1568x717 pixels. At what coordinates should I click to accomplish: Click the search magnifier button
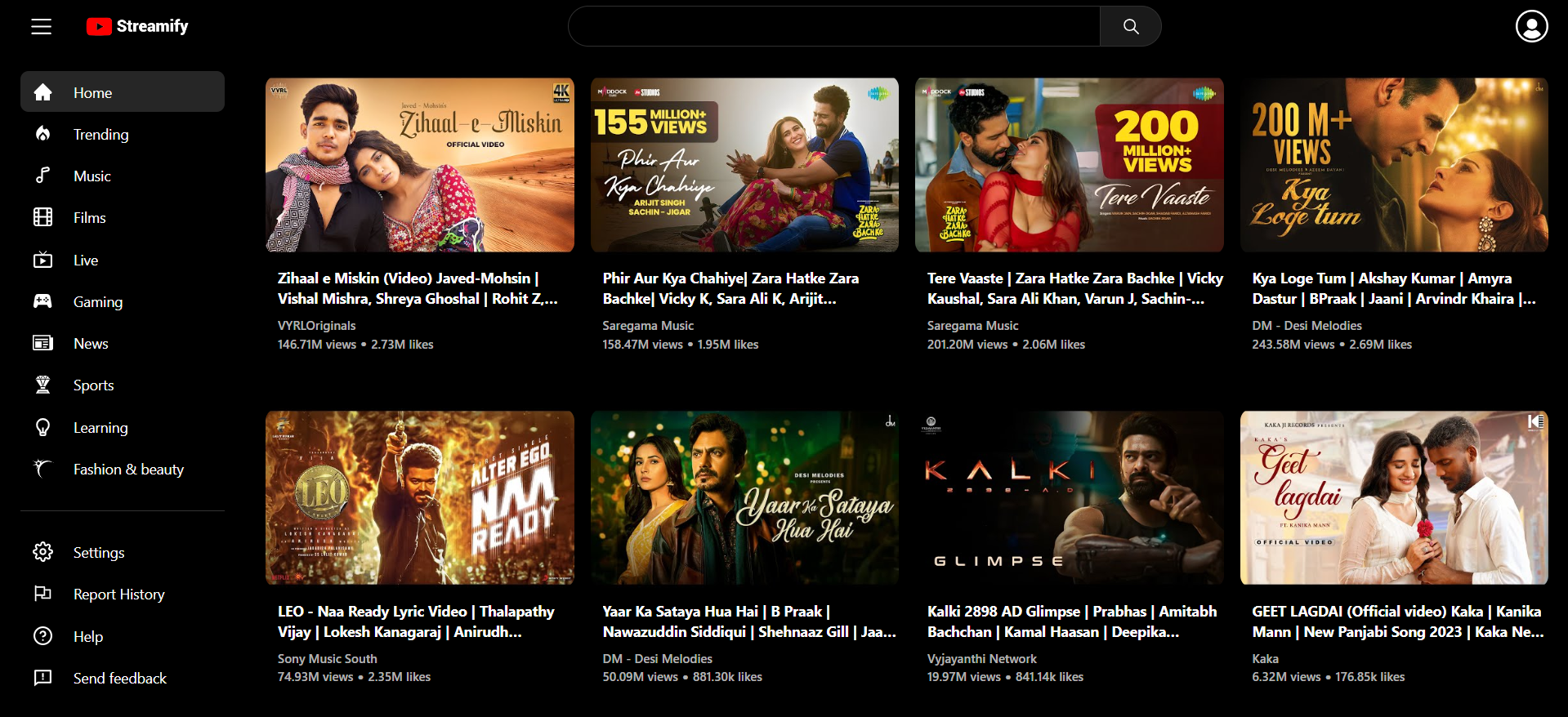(x=1131, y=26)
